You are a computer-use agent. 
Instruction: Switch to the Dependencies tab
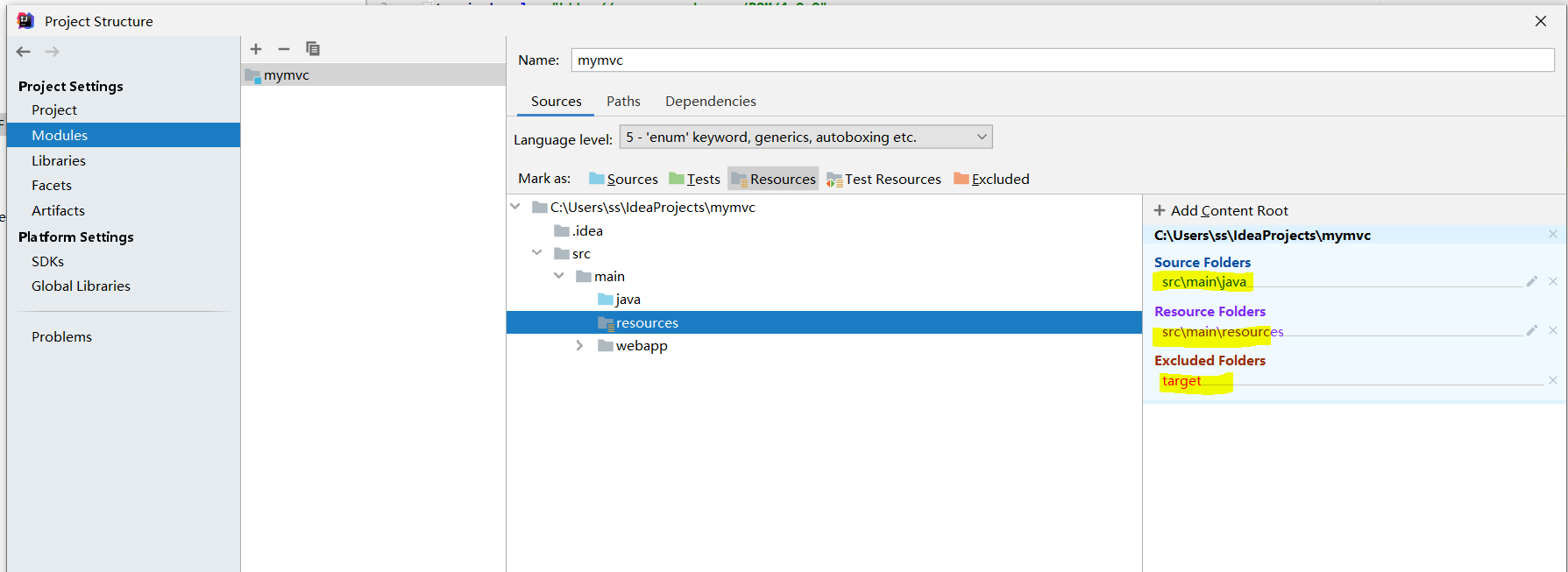click(x=710, y=102)
